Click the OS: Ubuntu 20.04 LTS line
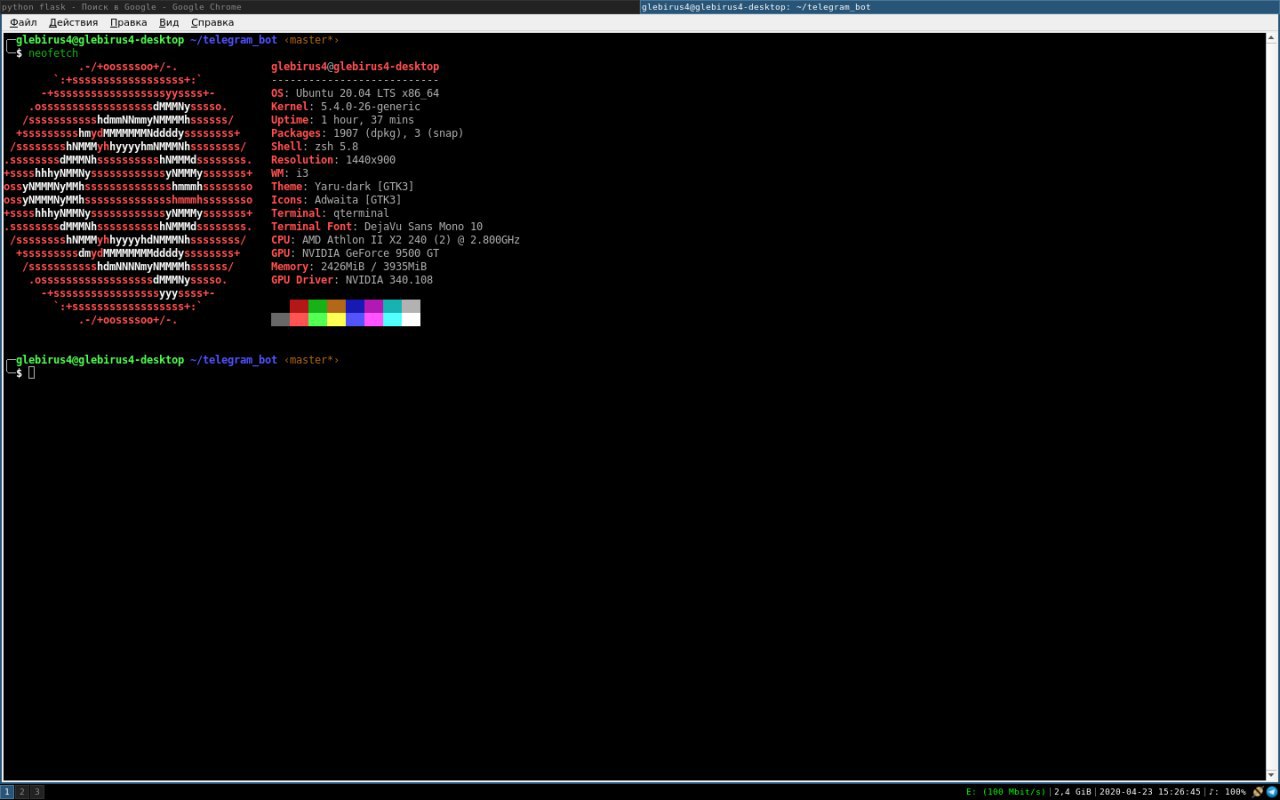Image resolution: width=1280 pixels, height=800 pixels. tap(355, 93)
